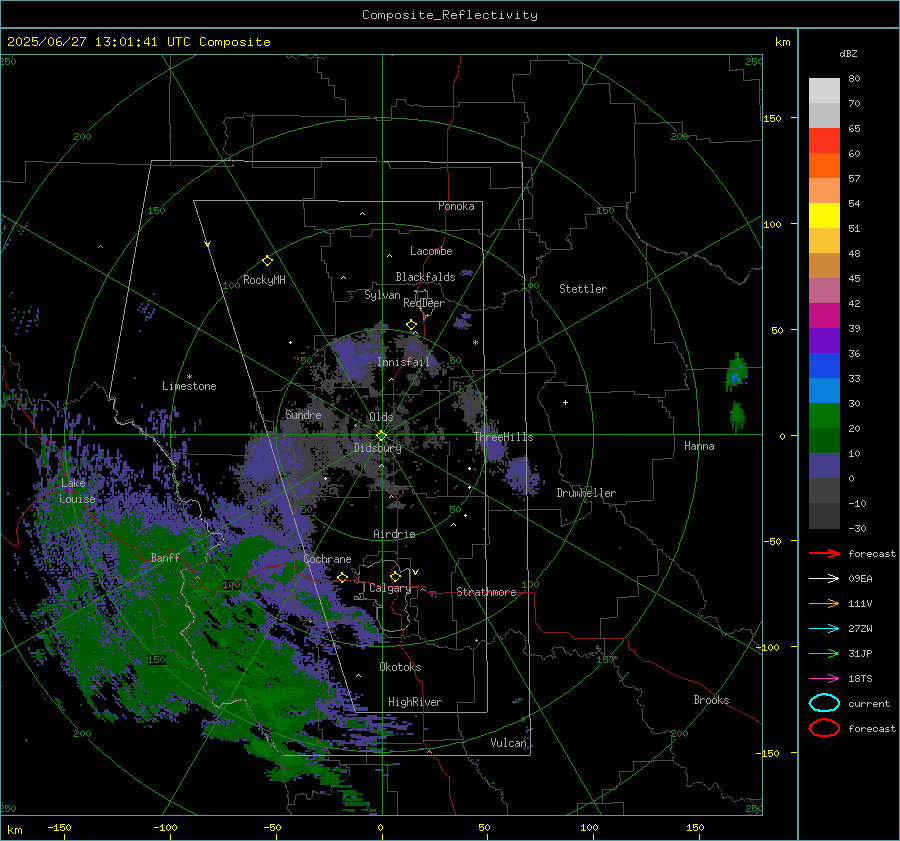
Task: Click the Airdrie city label
Action: click(394, 534)
